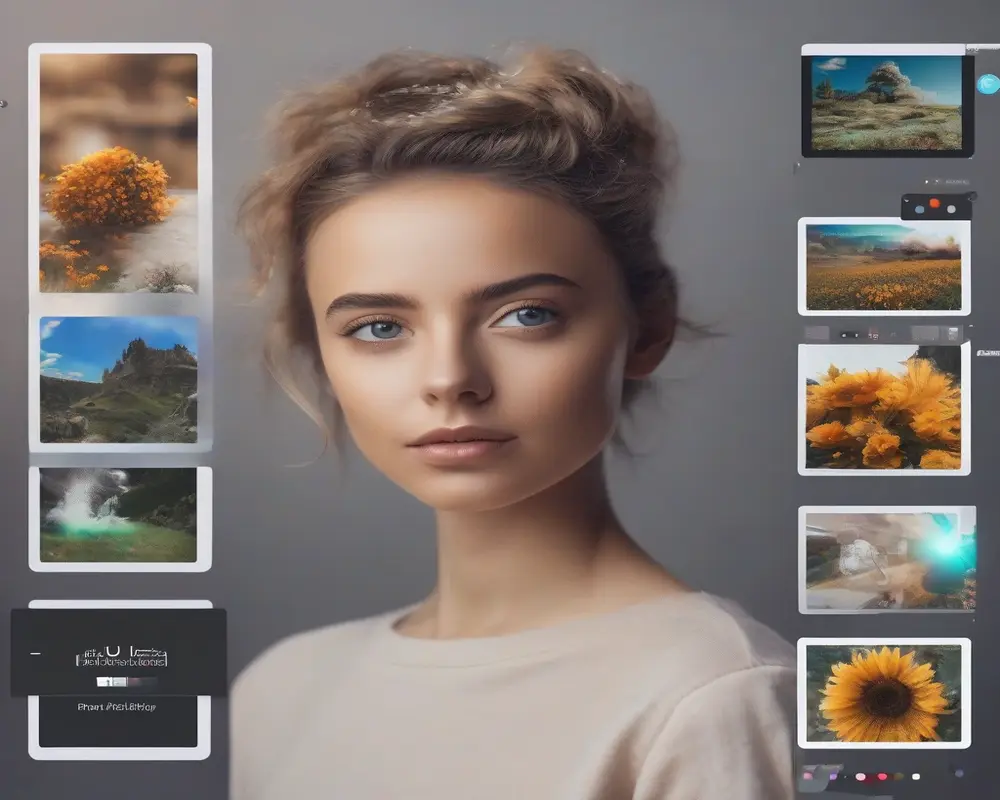This screenshot has height=800, width=1000.
Task: Adjust the small slider bar in dark panel
Action: pos(126,682)
